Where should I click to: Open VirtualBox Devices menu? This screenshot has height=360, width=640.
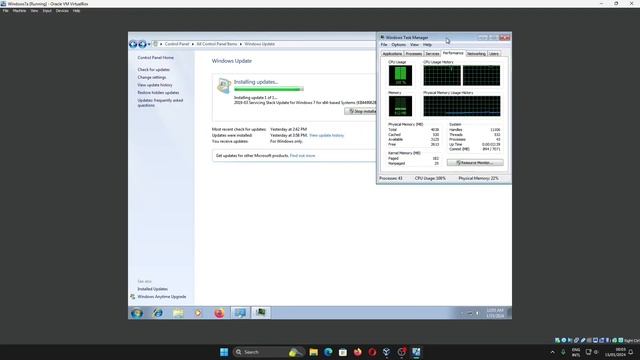coord(62,11)
